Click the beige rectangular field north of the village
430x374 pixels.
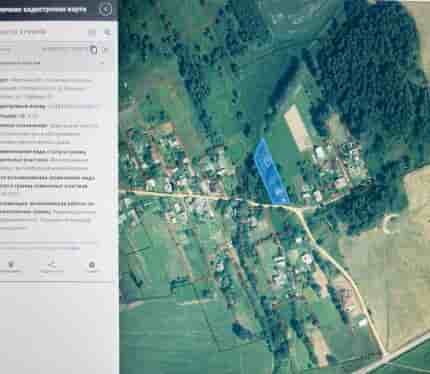click(x=298, y=128)
